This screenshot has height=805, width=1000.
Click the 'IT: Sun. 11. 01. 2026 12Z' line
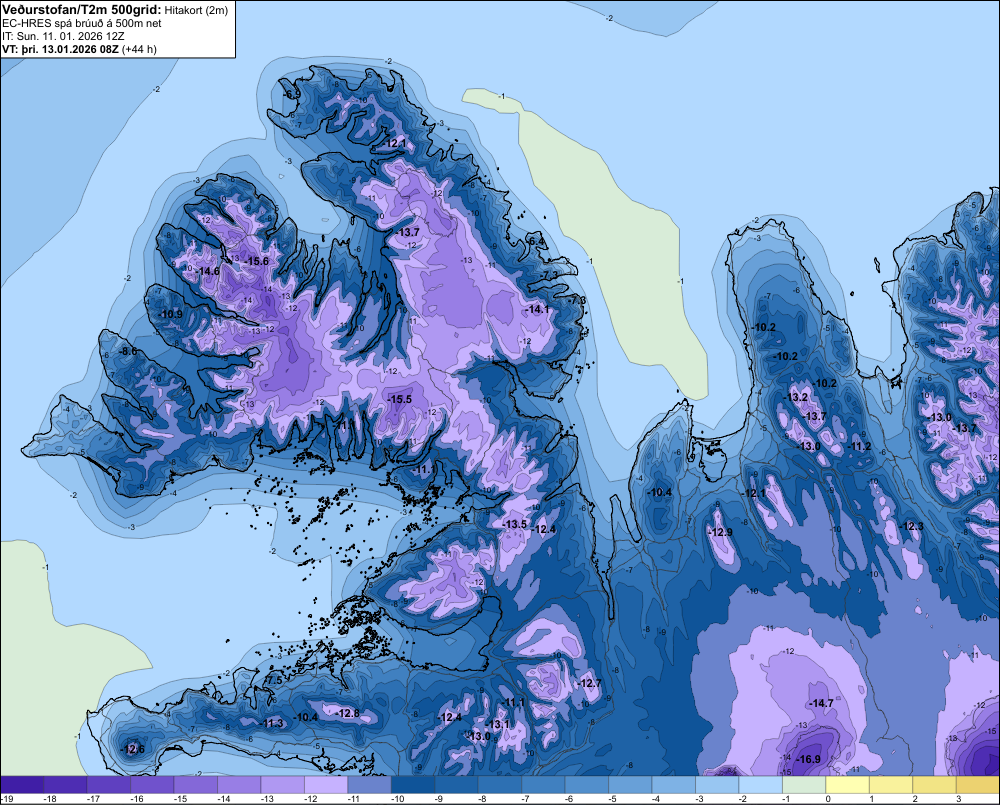coord(63,36)
